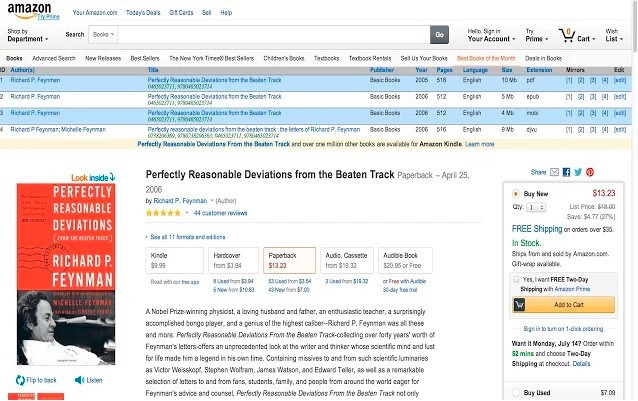The width and height of the screenshot is (638, 401).
Task: Click 'Richard P Feynman; Michelle Feynman' author
Action: click(58, 129)
